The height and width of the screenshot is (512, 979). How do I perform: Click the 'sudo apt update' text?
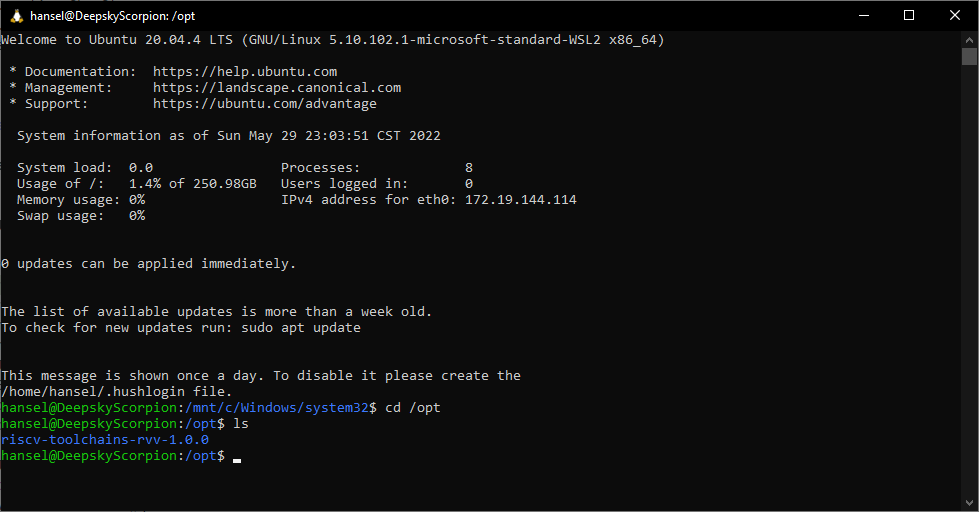tap(301, 328)
